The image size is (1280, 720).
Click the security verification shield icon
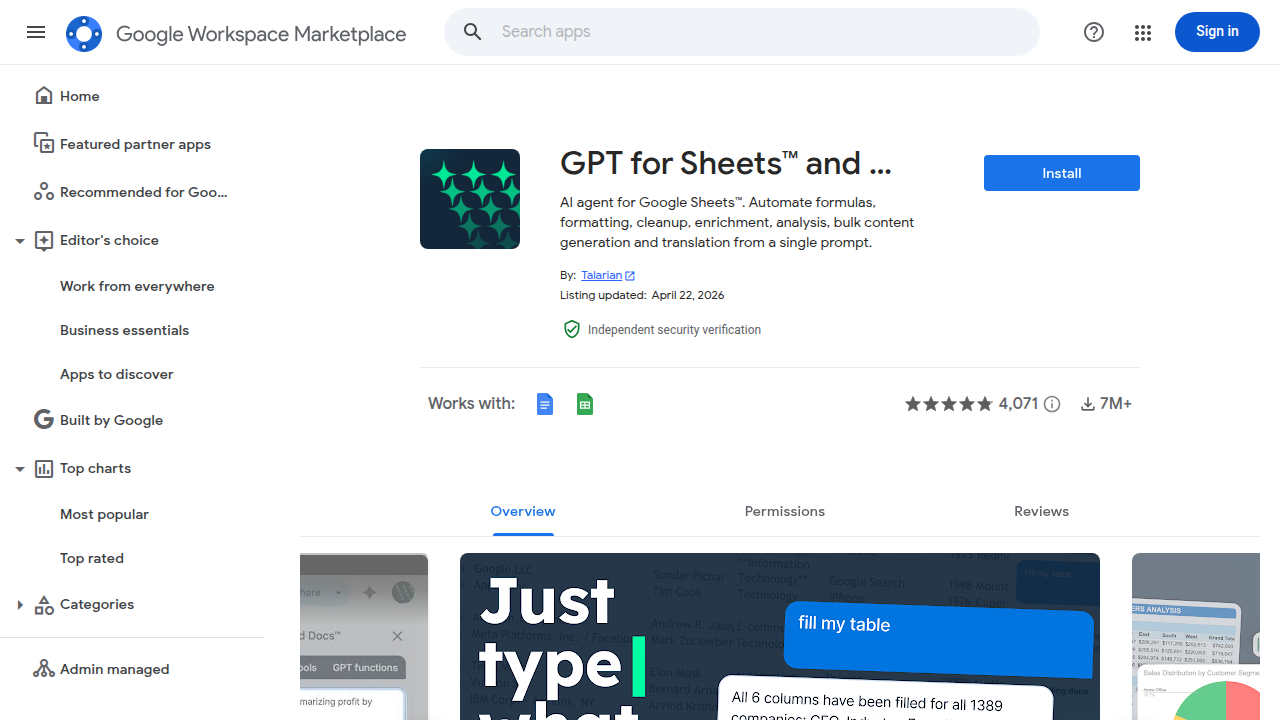click(x=571, y=329)
